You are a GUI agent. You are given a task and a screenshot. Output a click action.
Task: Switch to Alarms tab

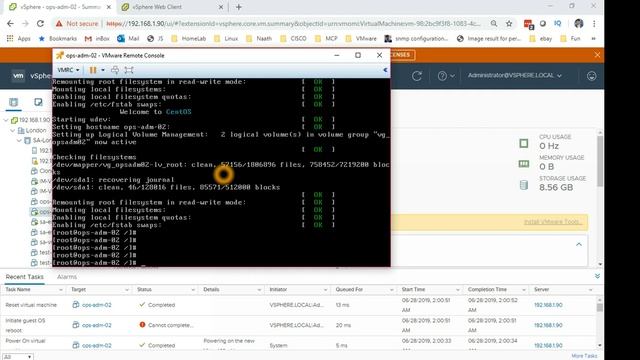tap(67, 277)
